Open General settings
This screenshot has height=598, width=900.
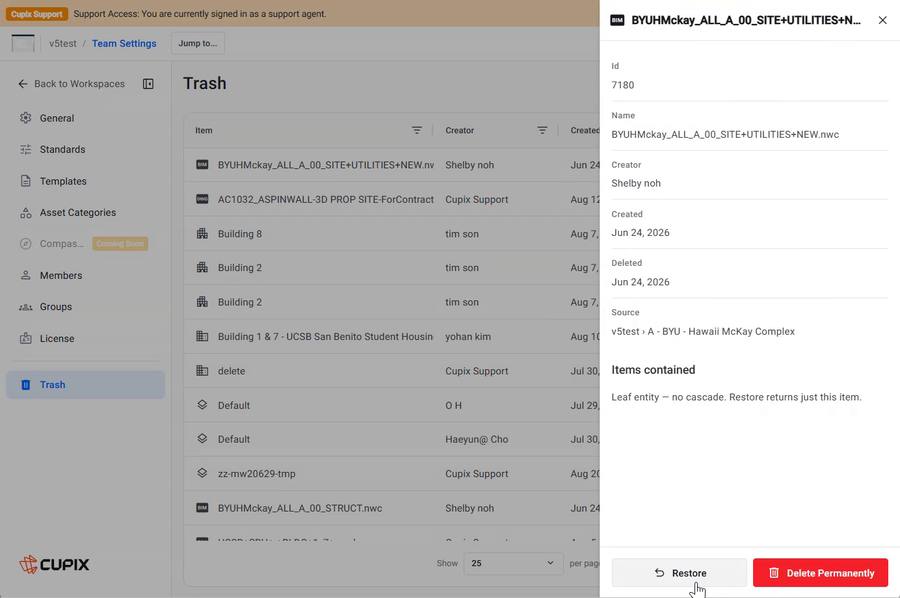[86, 118]
